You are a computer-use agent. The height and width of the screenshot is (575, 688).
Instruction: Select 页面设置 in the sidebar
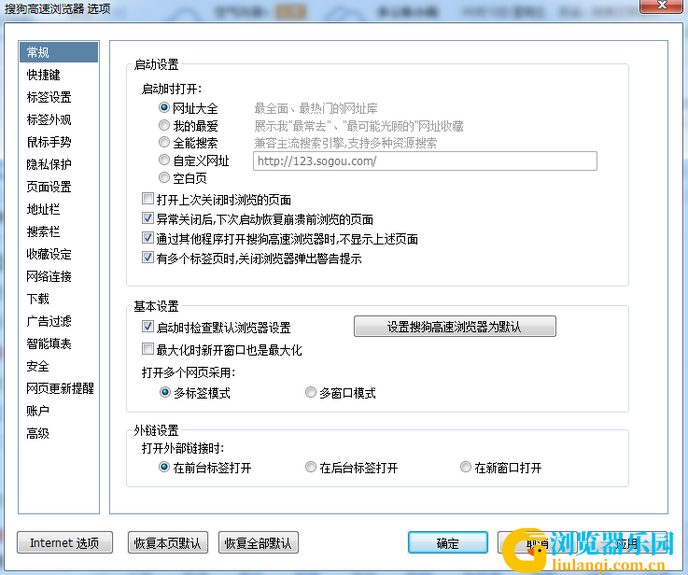[49, 187]
